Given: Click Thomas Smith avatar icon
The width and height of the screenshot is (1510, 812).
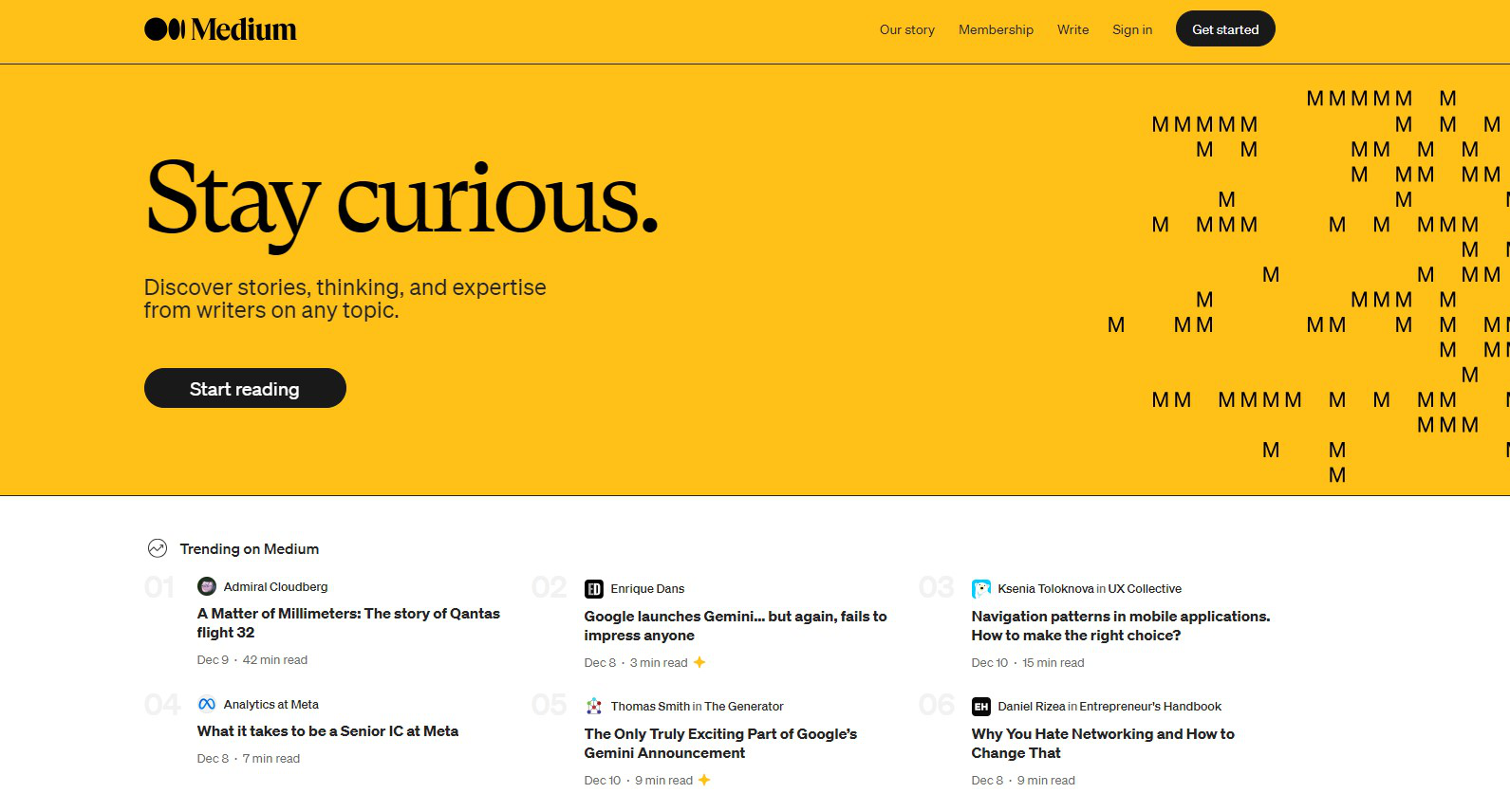Looking at the screenshot, I should click(x=594, y=707).
